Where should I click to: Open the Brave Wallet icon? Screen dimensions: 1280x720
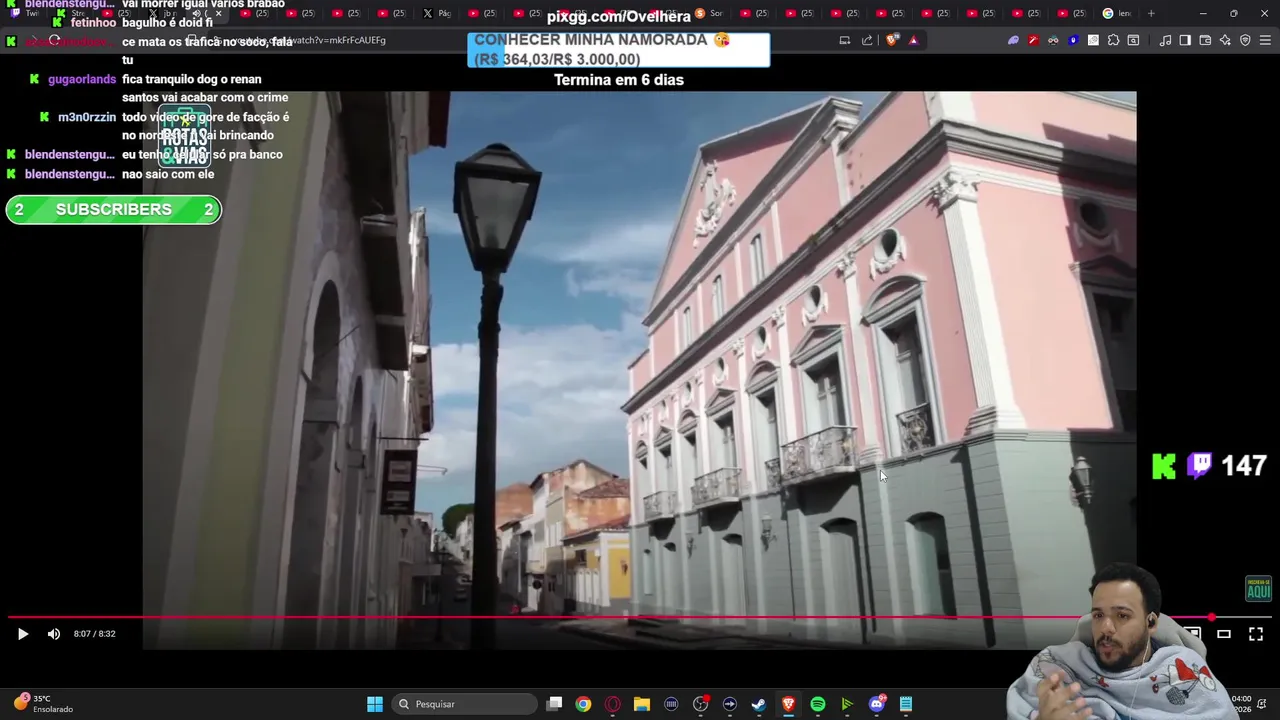coord(1205,40)
